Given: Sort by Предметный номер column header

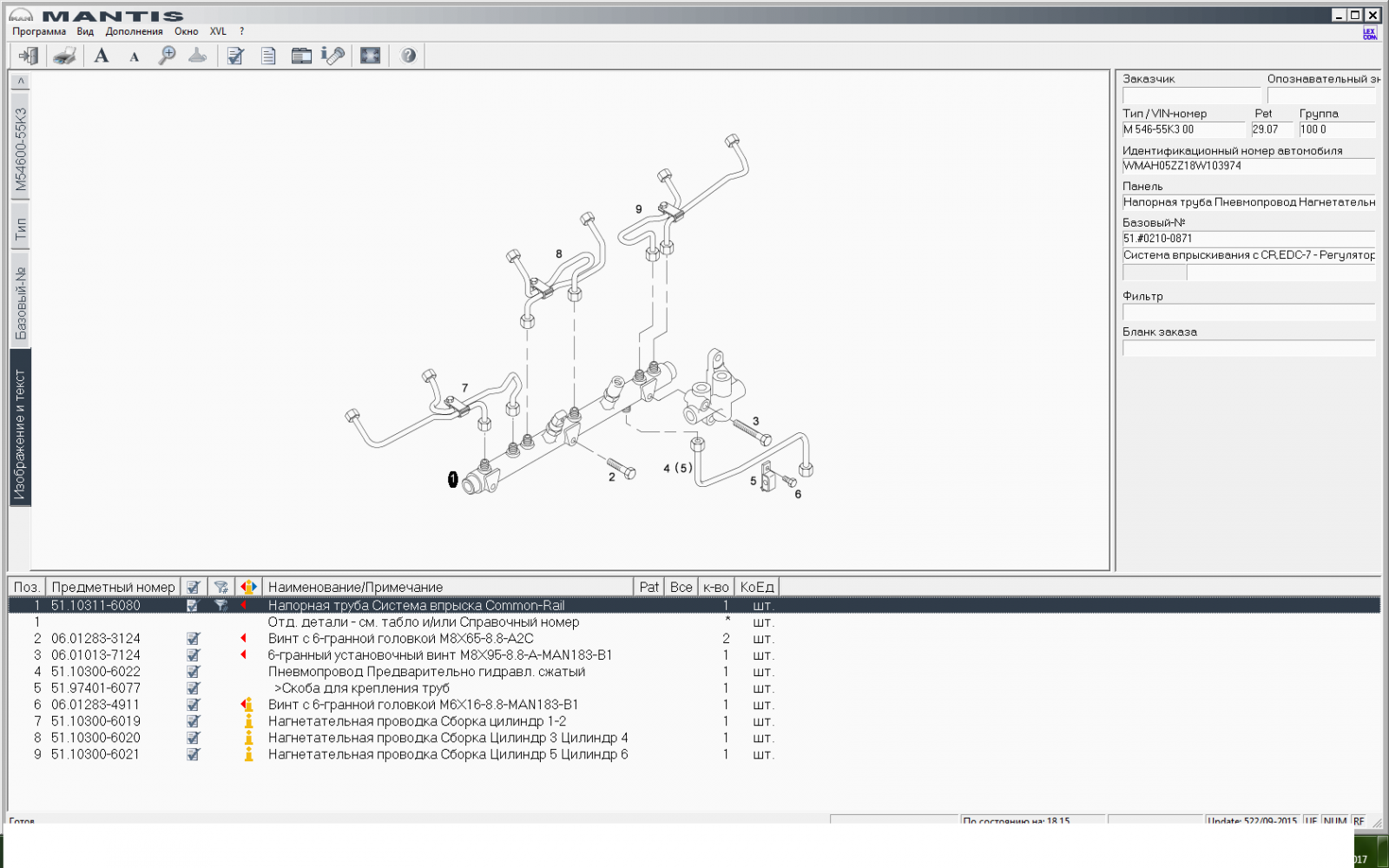Looking at the screenshot, I should tap(113, 588).
